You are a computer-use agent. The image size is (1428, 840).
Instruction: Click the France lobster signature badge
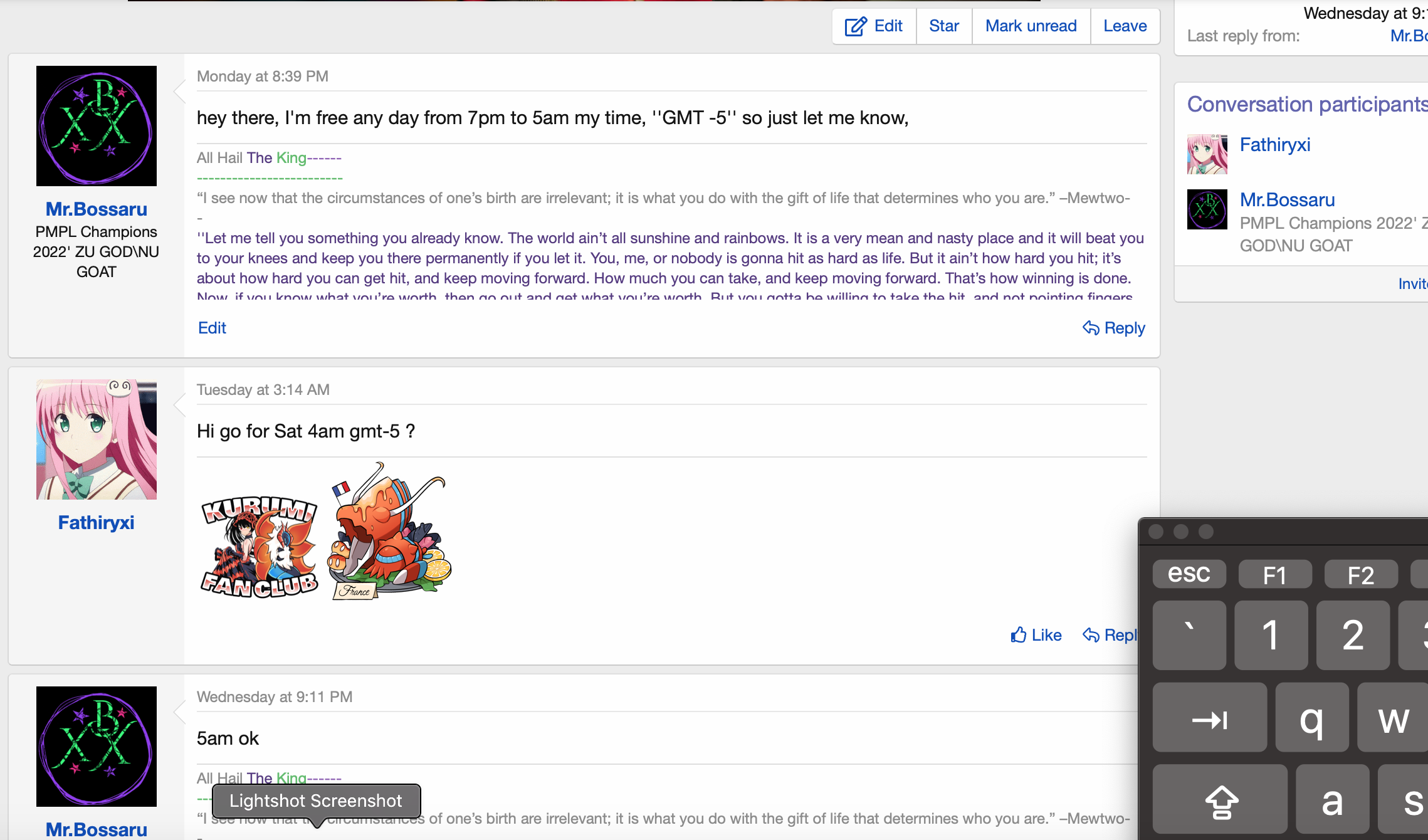390,532
